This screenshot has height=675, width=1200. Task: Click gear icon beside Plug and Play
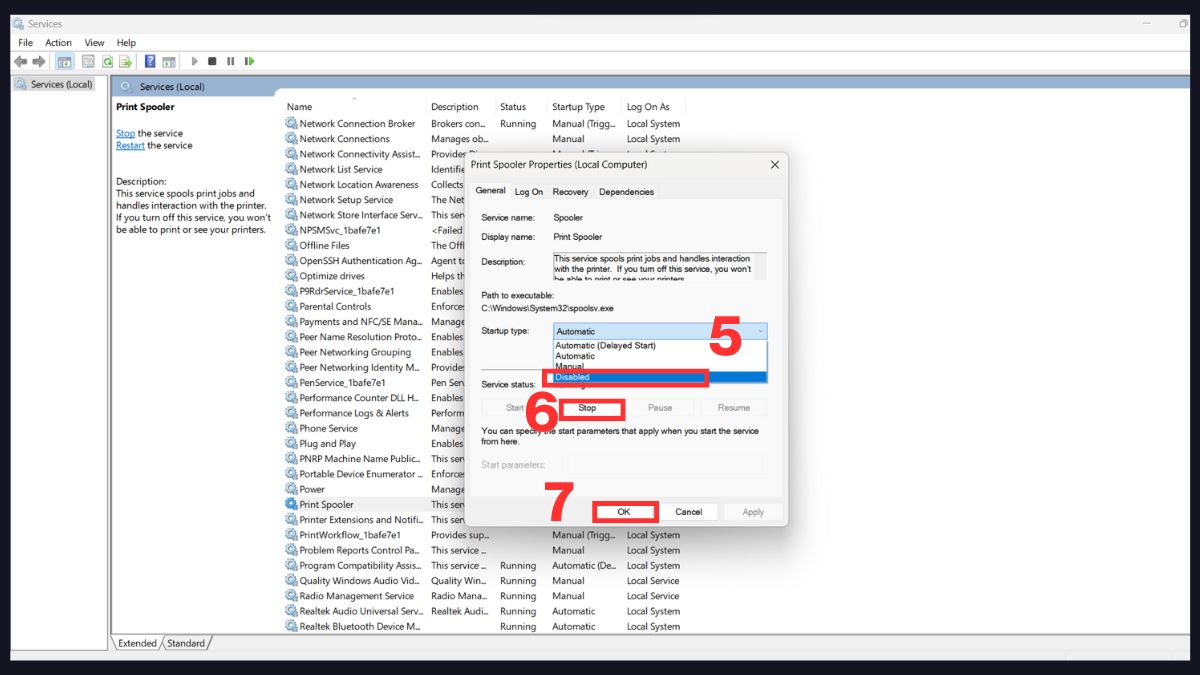tap(291, 443)
